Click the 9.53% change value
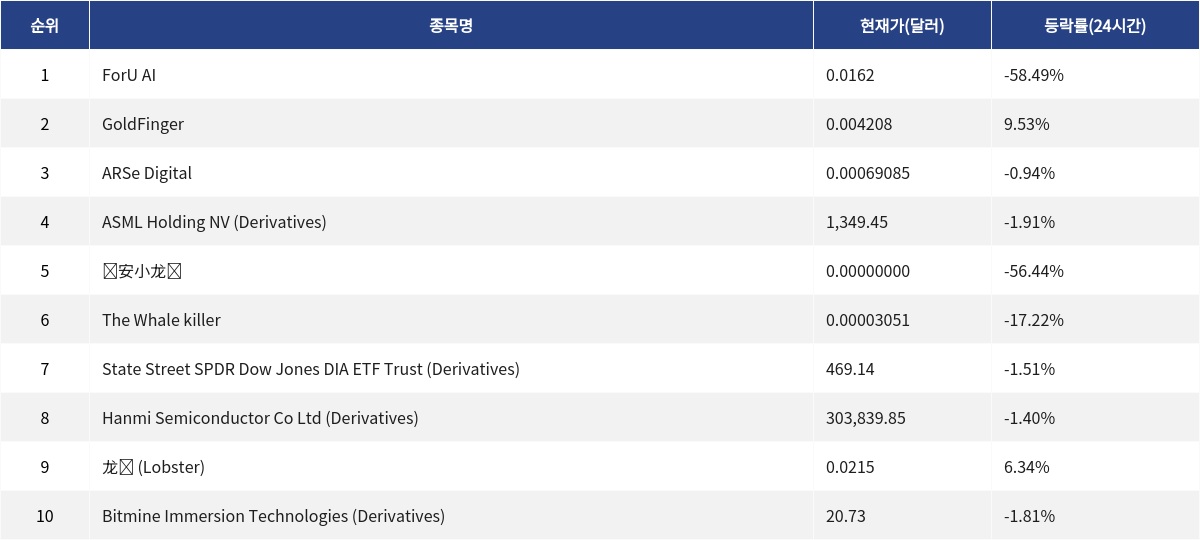 (x=1026, y=124)
